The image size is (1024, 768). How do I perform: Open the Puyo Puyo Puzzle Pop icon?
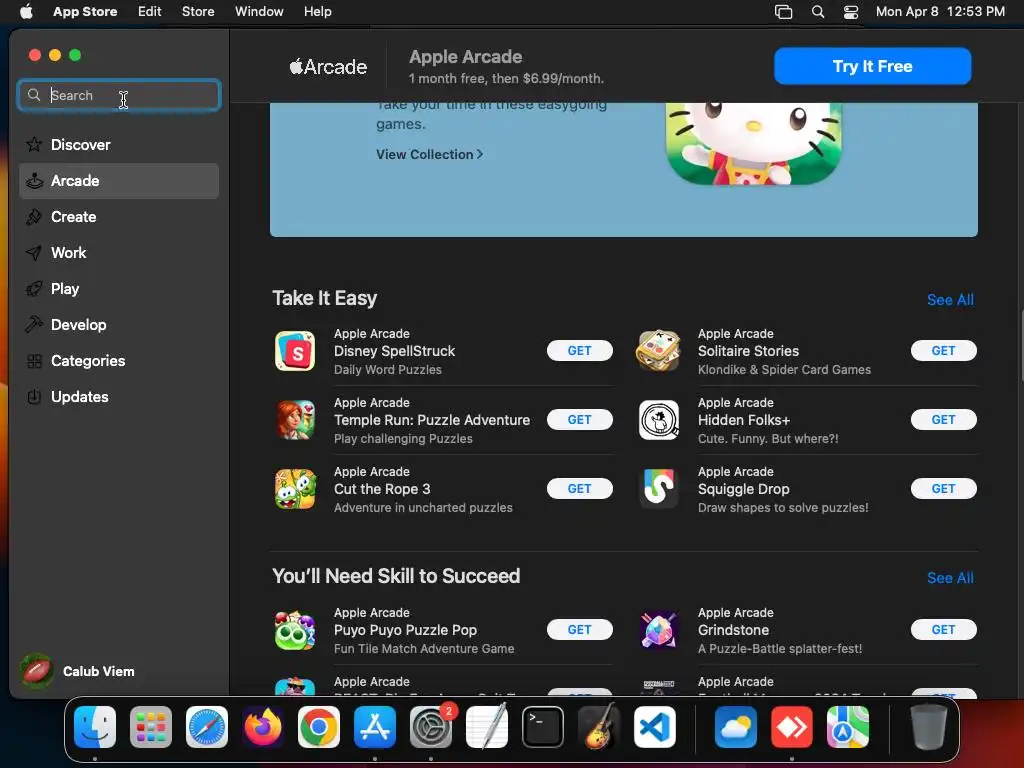pyautogui.click(x=295, y=630)
